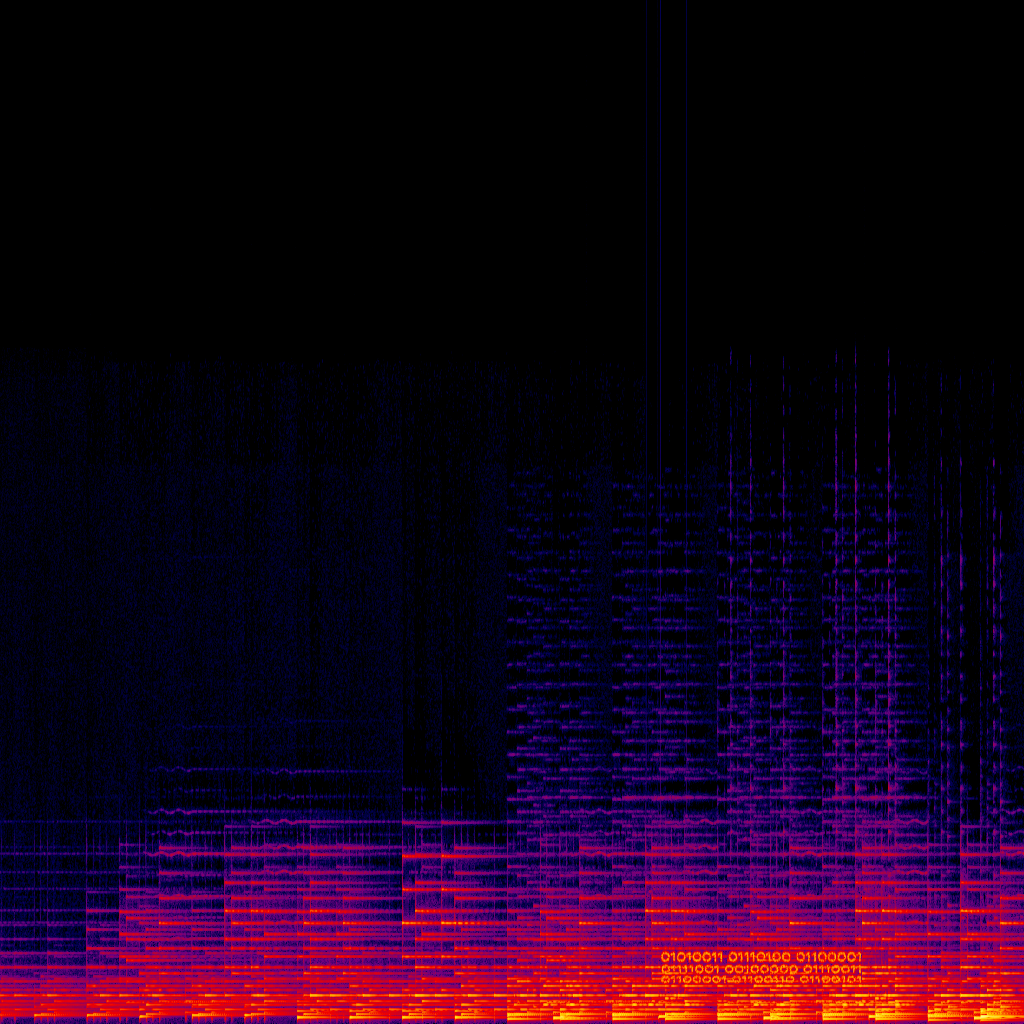
Task: Click the tallest vertical spike reaching the top edge
Action: [687, 150]
